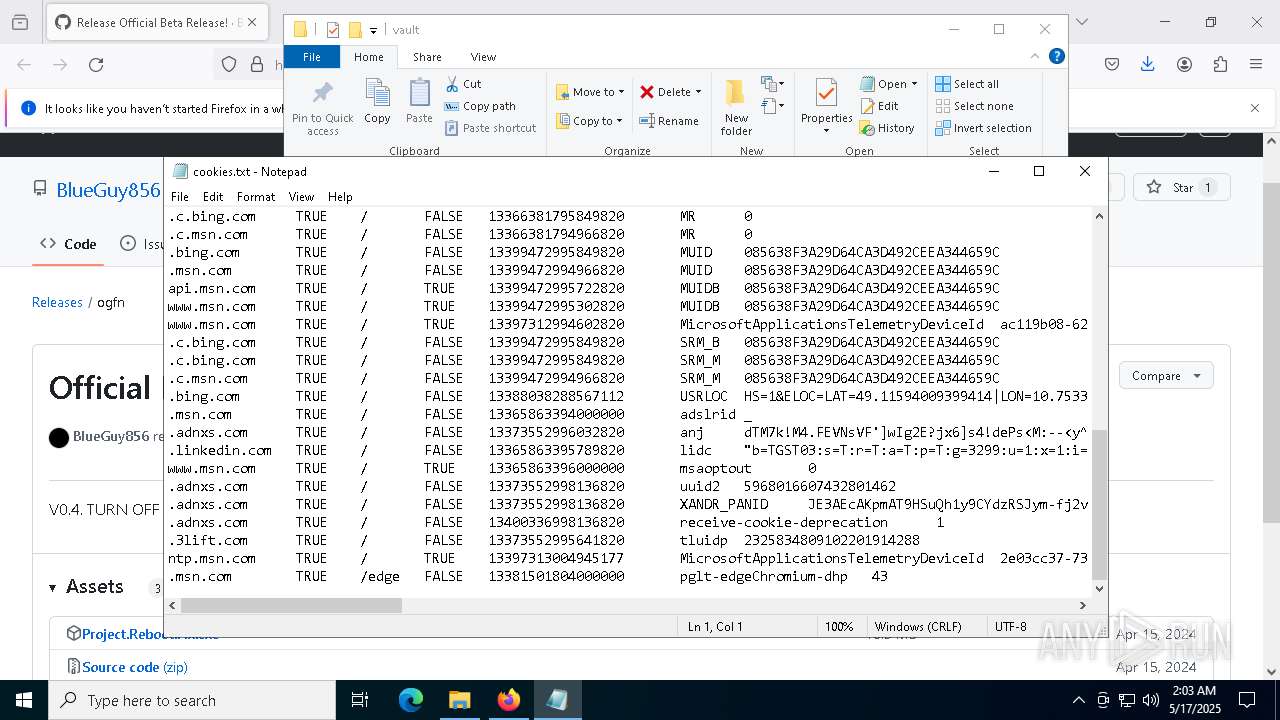Open the Windows Start menu
This screenshot has height=720, width=1280.
click(24, 700)
